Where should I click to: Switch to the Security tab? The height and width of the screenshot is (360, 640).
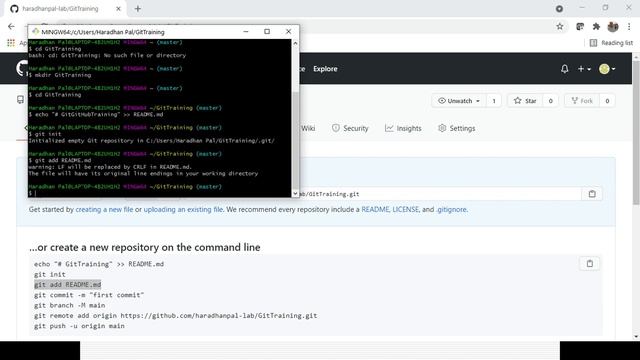coord(350,129)
